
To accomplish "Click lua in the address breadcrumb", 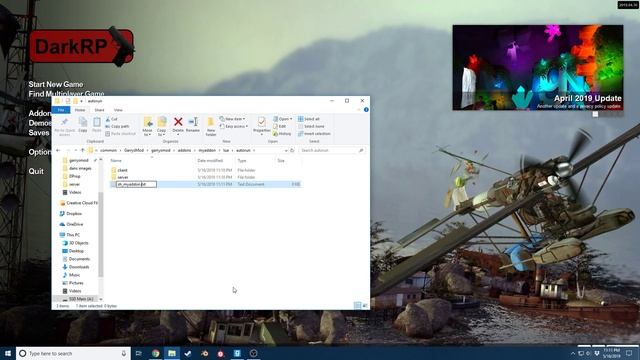I will (226, 150).
